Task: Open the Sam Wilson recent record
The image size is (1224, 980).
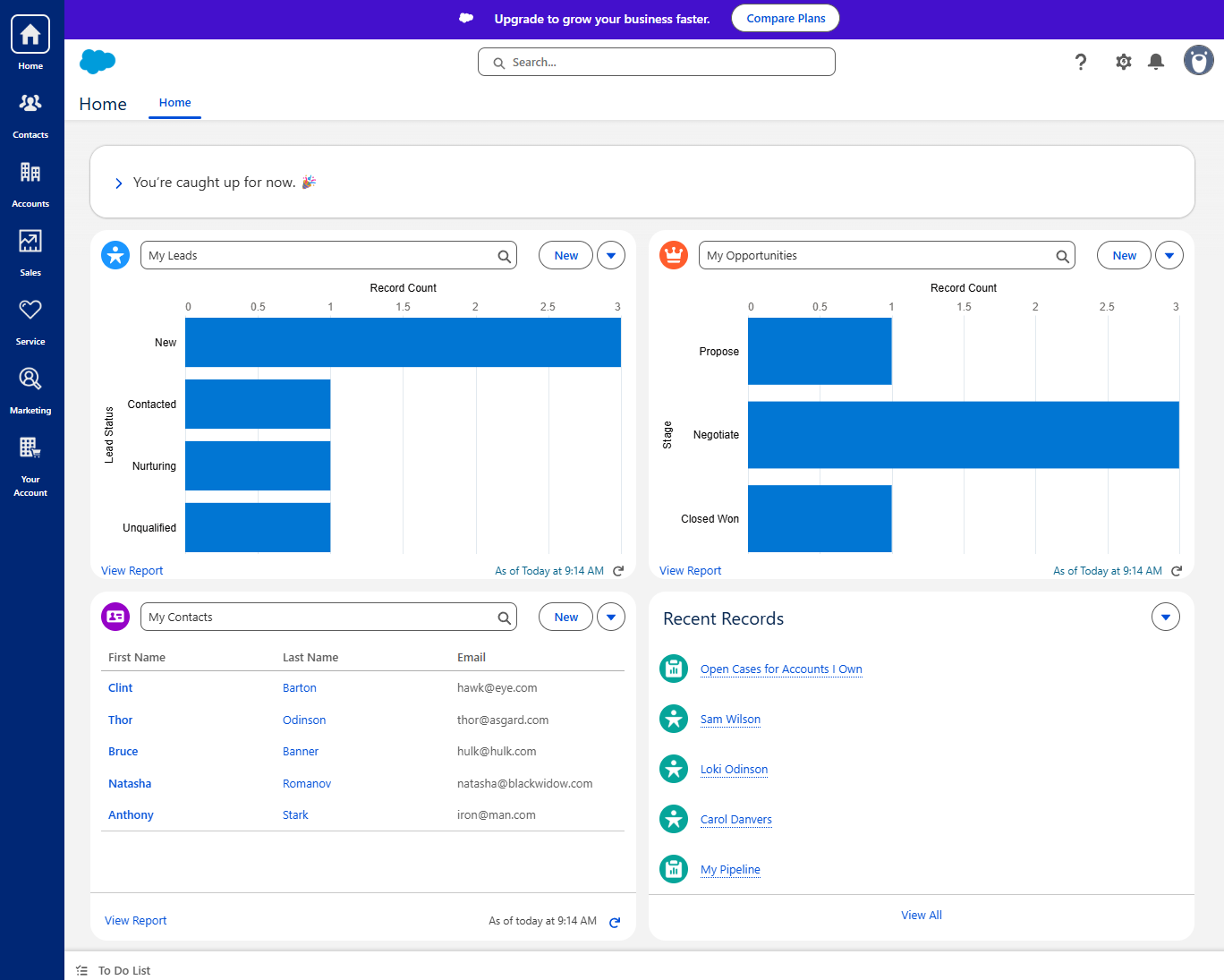Action: [x=730, y=719]
